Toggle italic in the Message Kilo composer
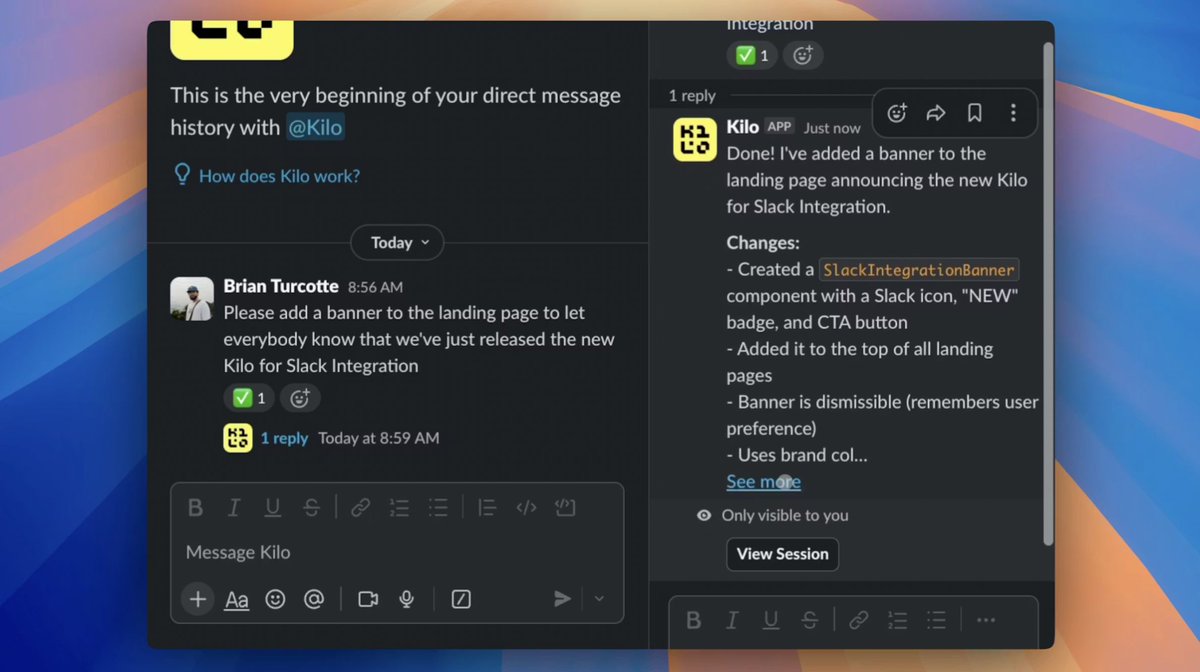Viewport: 1200px width, 672px height. pos(234,508)
